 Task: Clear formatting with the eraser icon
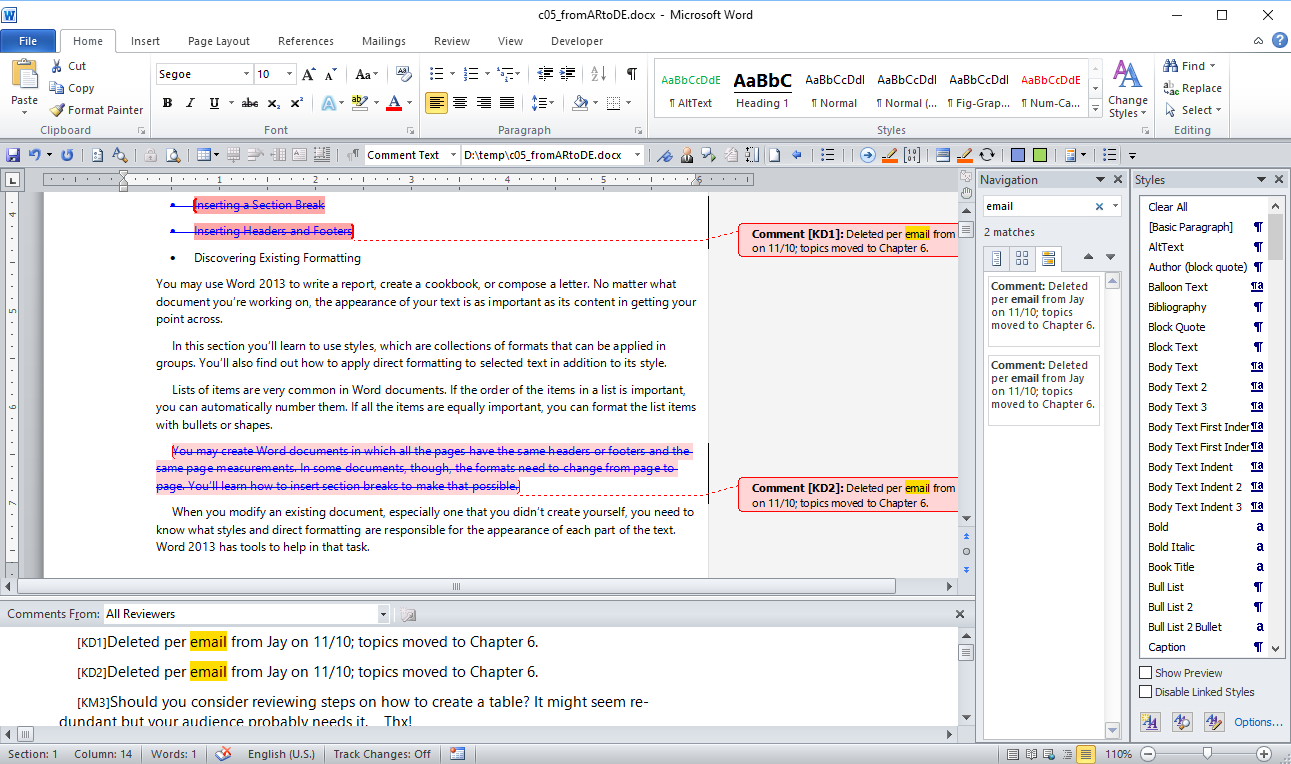(x=404, y=74)
